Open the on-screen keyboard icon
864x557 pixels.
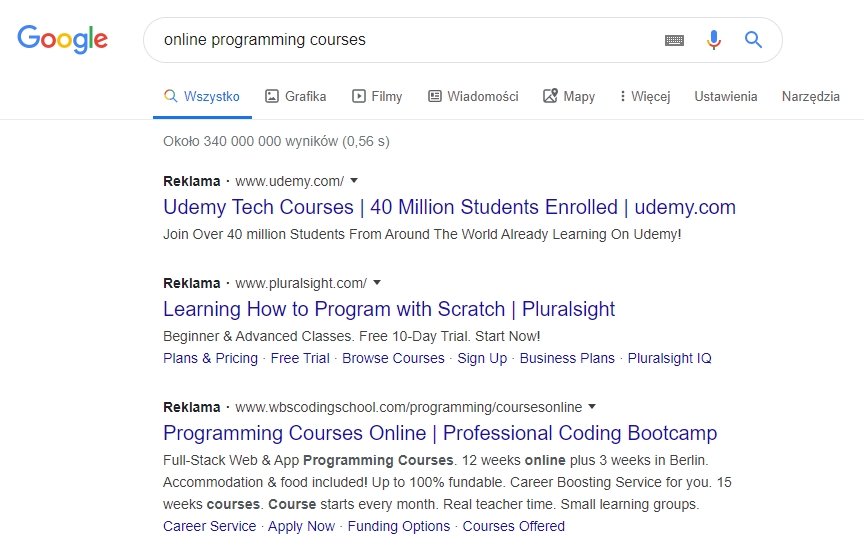[674, 40]
